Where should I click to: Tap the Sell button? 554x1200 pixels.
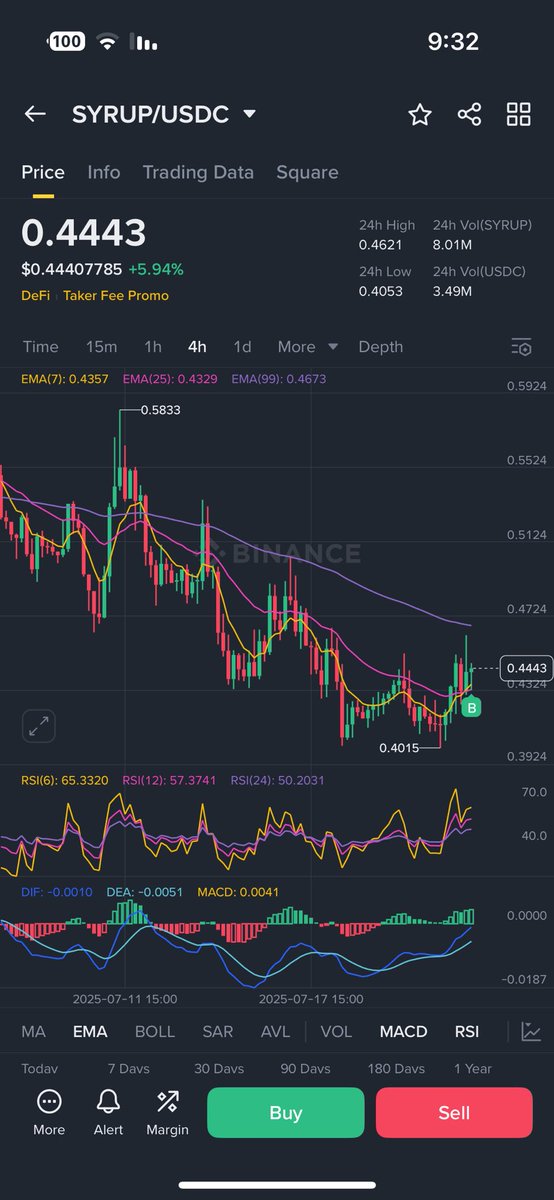click(454, 1113)
